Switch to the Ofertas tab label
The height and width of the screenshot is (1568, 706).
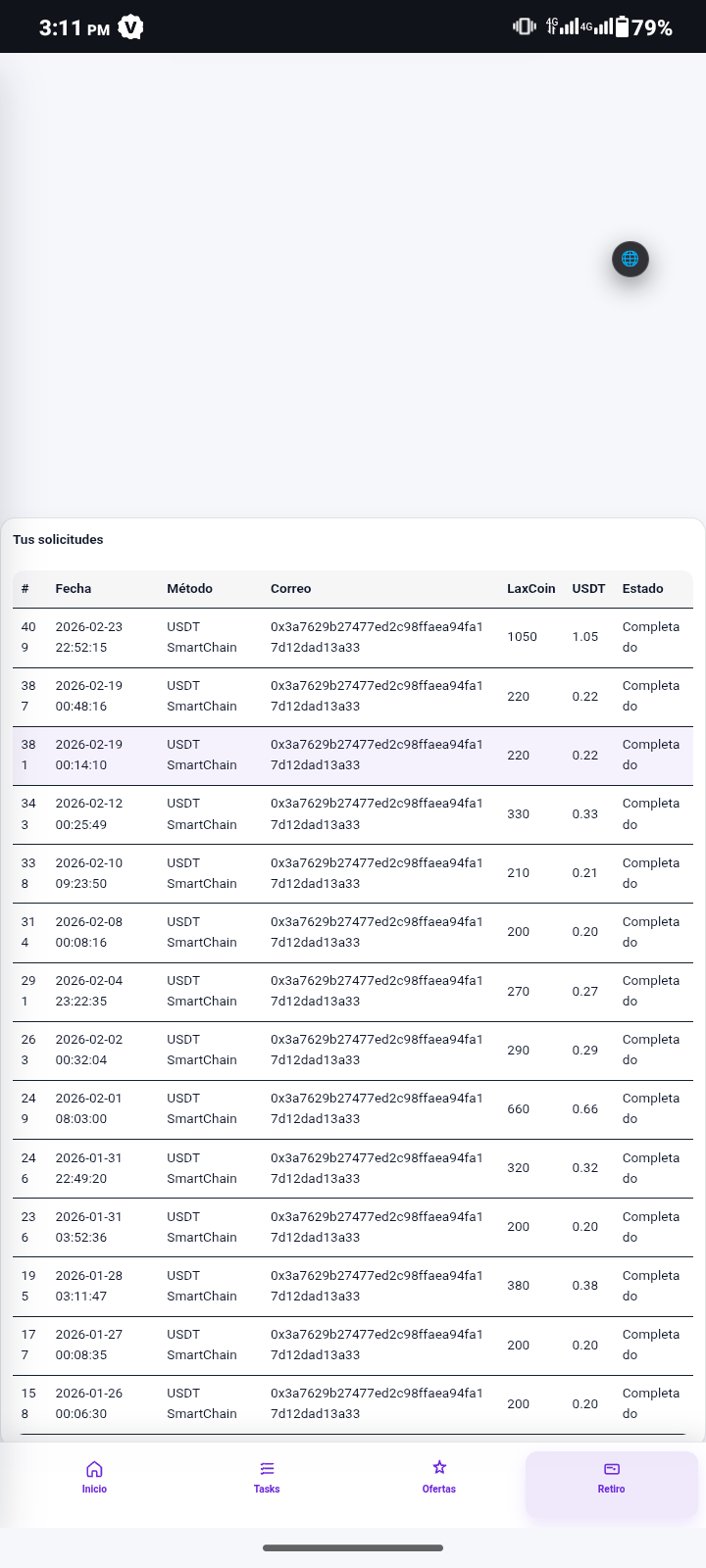pos(439,1489)
